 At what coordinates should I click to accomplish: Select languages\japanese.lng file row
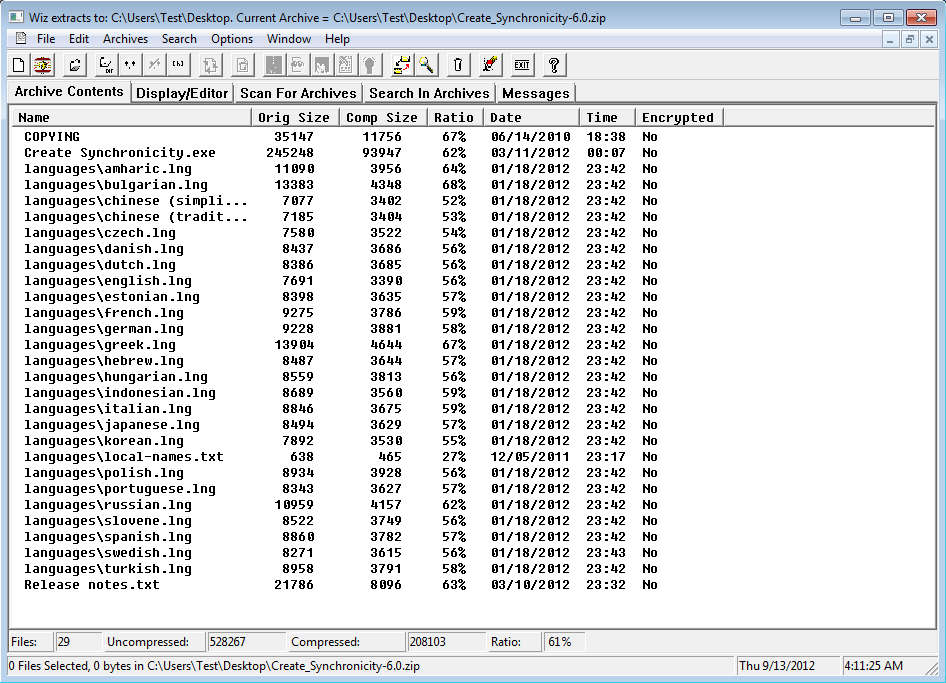tap(112, 425)
